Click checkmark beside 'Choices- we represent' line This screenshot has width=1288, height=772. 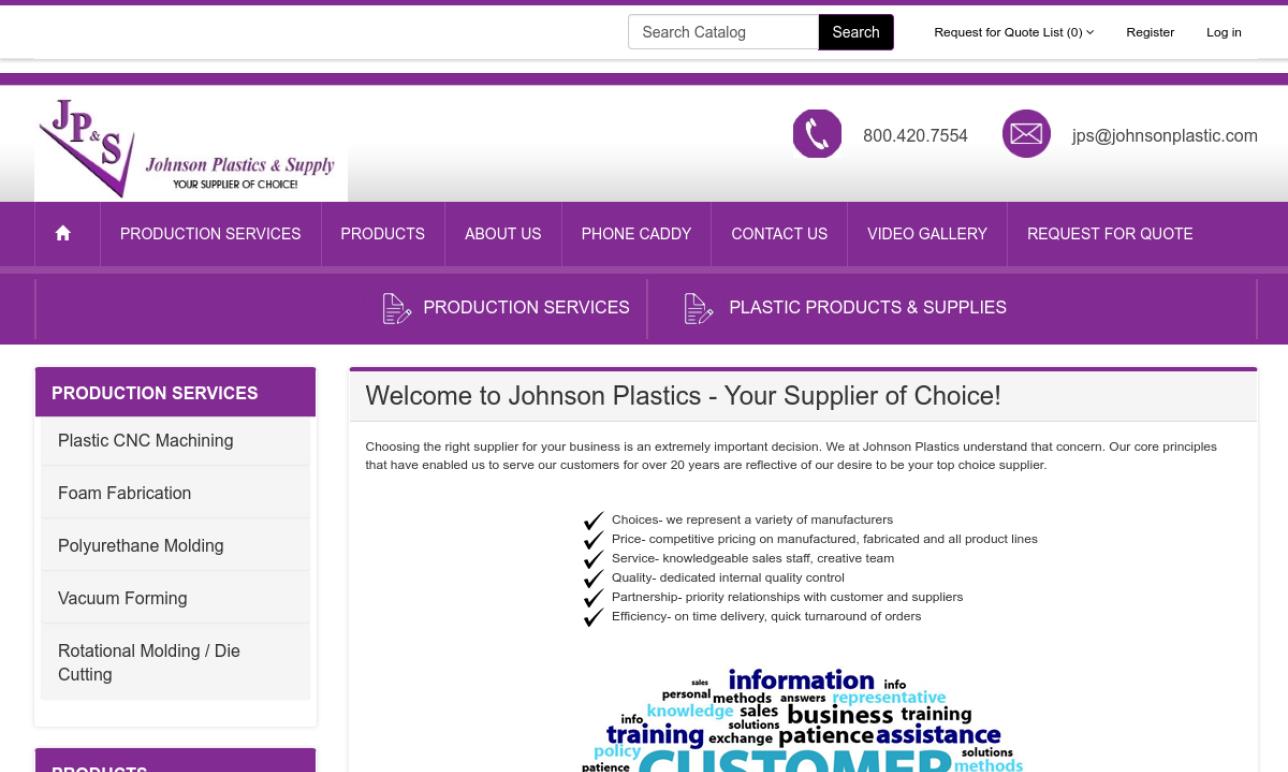(x=594, y=520)
